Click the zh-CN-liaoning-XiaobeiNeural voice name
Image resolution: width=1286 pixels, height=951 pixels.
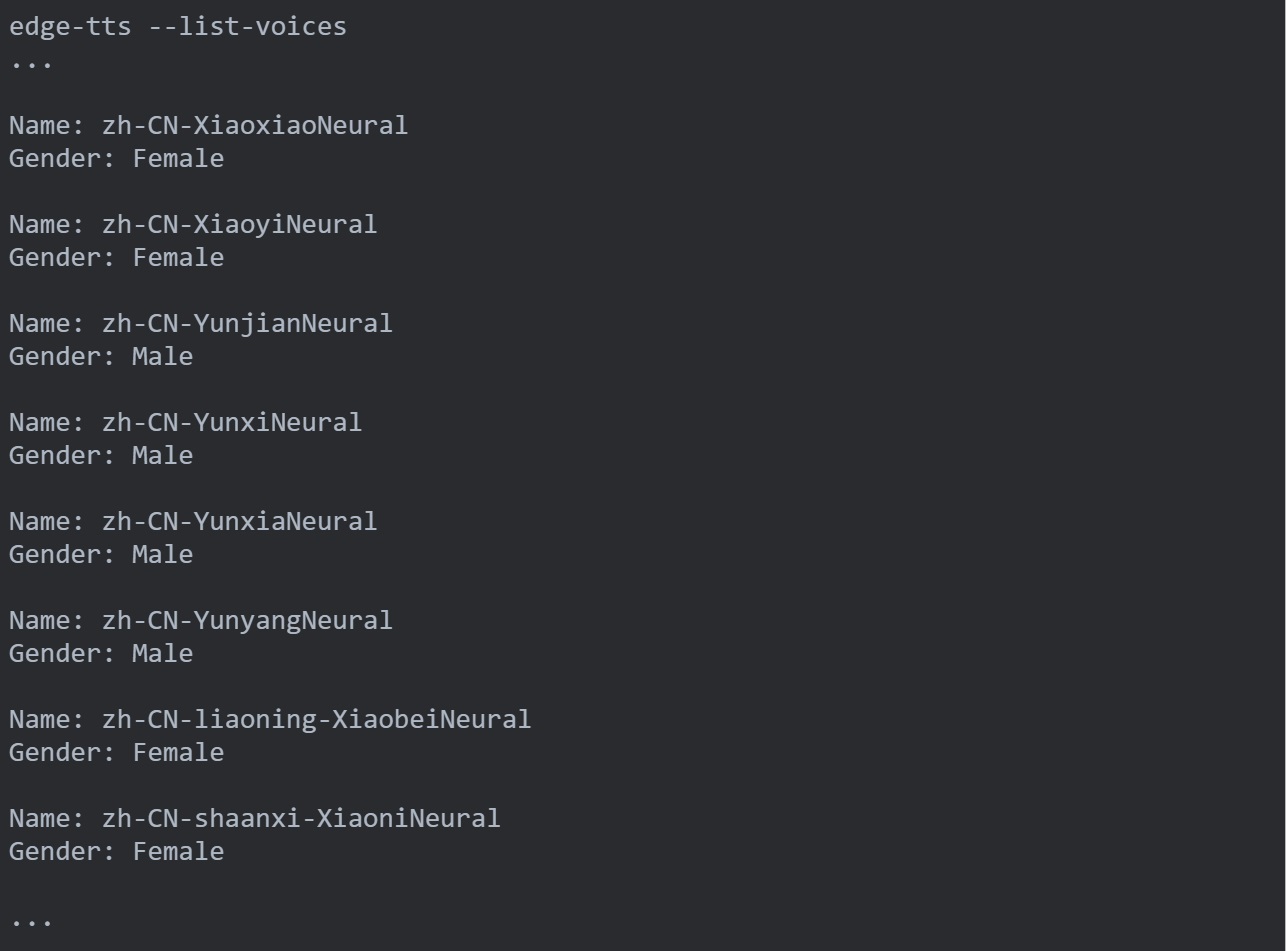[x=316, y=720]
